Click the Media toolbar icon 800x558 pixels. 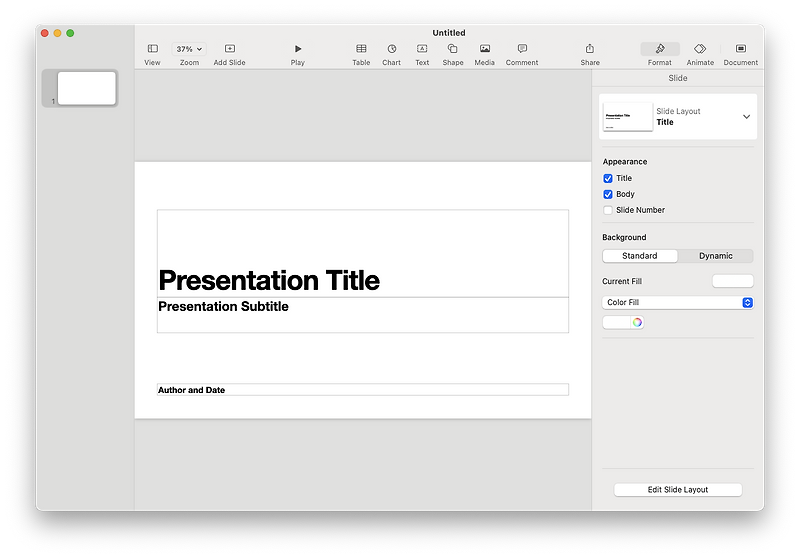[485, 49]
